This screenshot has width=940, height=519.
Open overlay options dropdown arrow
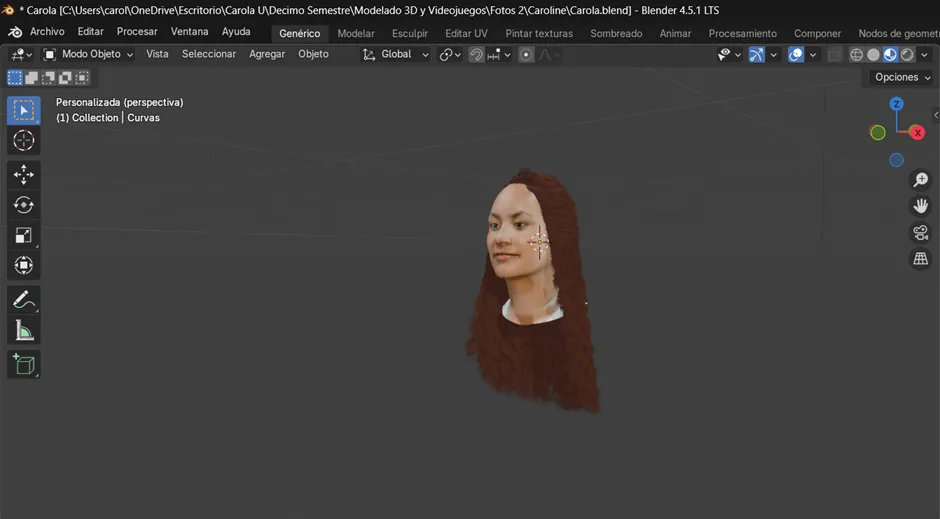[812, 55]
